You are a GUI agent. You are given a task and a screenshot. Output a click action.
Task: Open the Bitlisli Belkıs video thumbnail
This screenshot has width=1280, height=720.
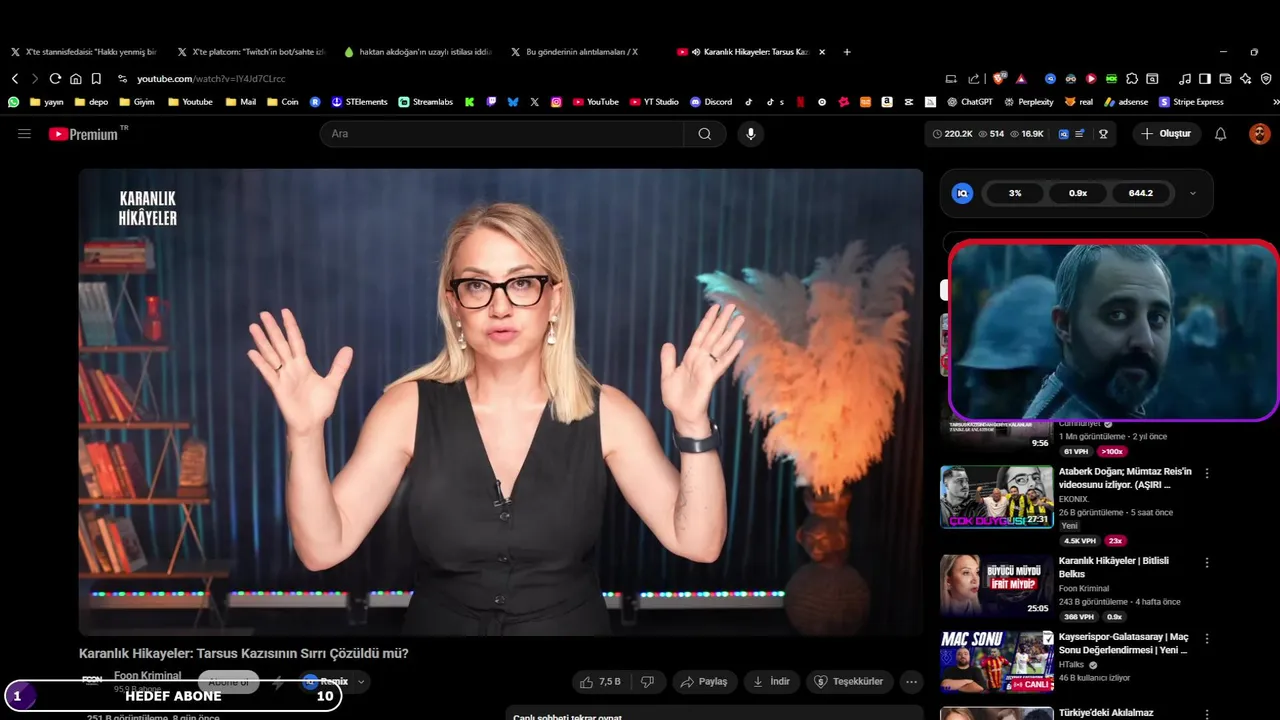(x=996, y=585)
